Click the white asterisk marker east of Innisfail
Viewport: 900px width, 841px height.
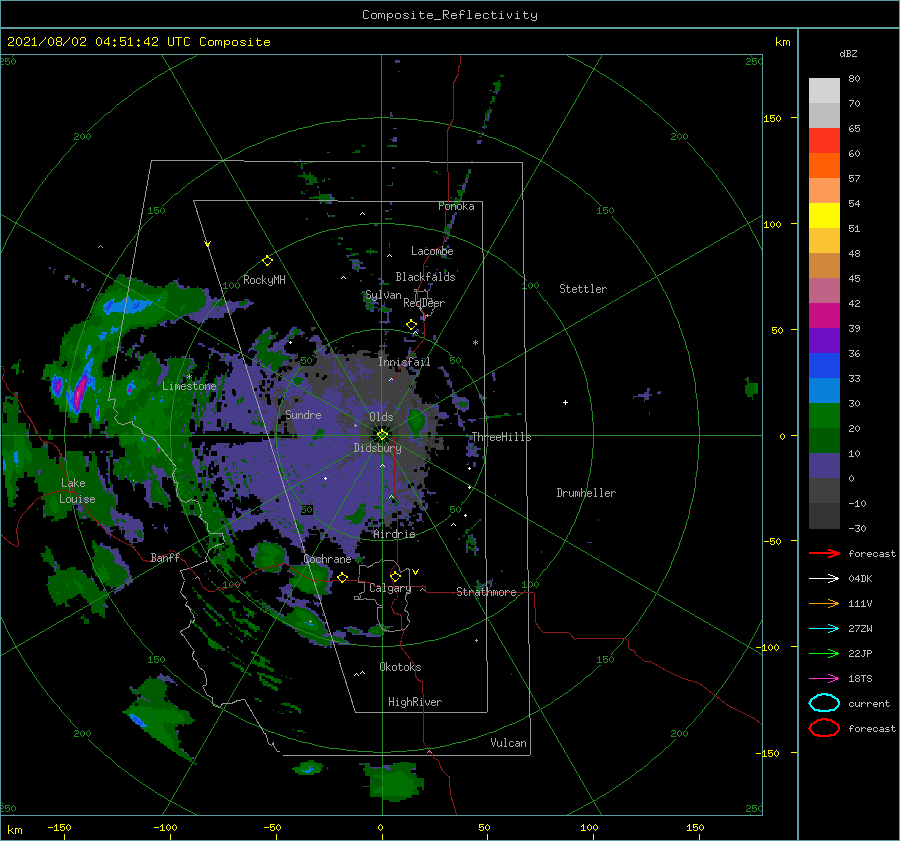pyautogui.click(x=475, y=343)
